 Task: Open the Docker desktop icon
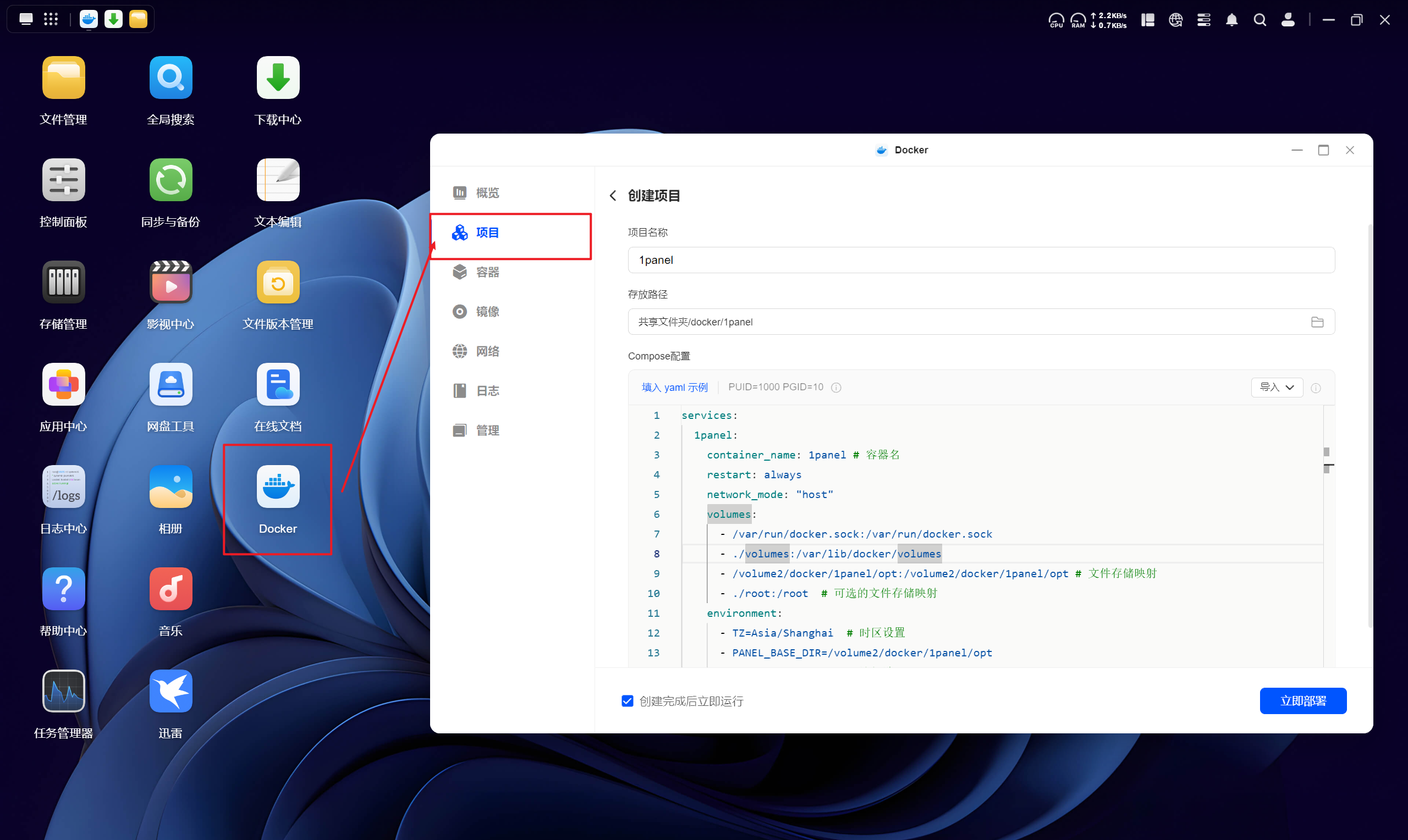(277, 487)
